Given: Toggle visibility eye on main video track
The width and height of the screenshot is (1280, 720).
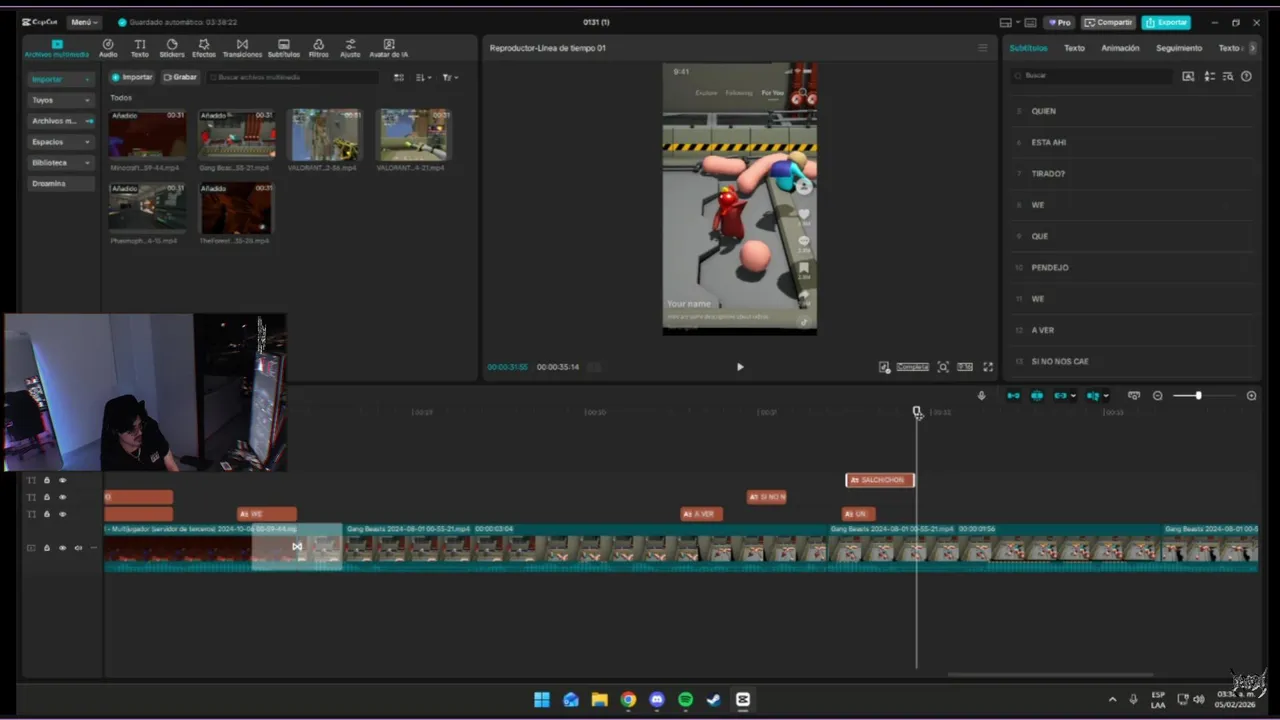Looking at the screenshot, I should coord(62,548).
